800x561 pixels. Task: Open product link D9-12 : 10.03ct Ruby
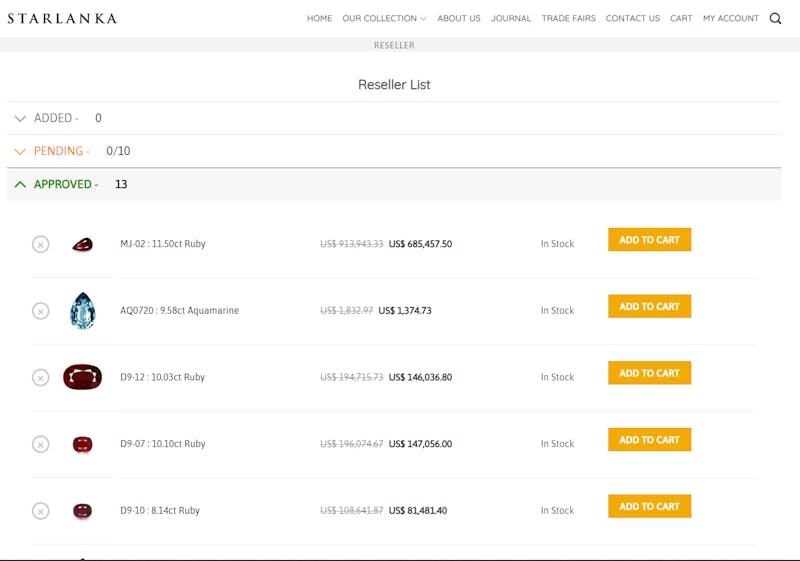162,377
